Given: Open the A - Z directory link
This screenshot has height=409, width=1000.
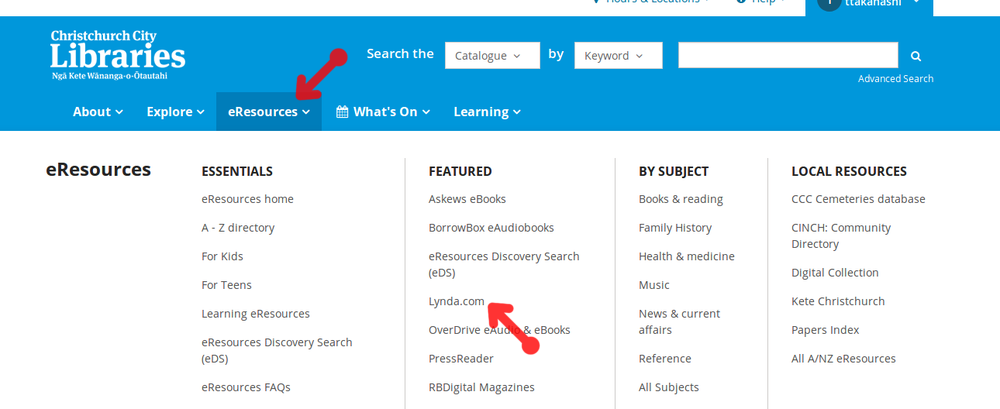Looking at the screenshot, I should [238, 228].
